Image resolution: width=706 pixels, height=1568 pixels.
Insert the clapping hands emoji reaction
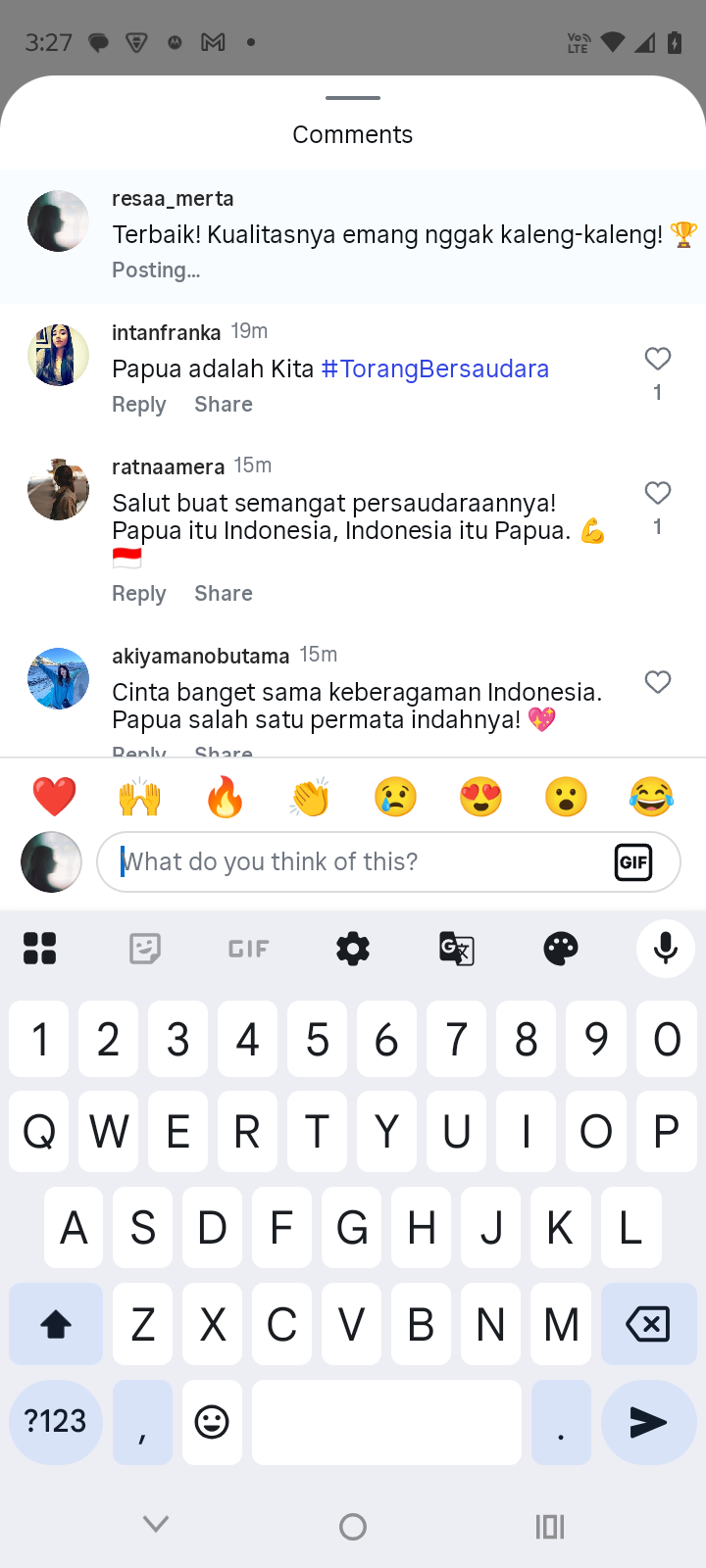click(x=311, y=797)
